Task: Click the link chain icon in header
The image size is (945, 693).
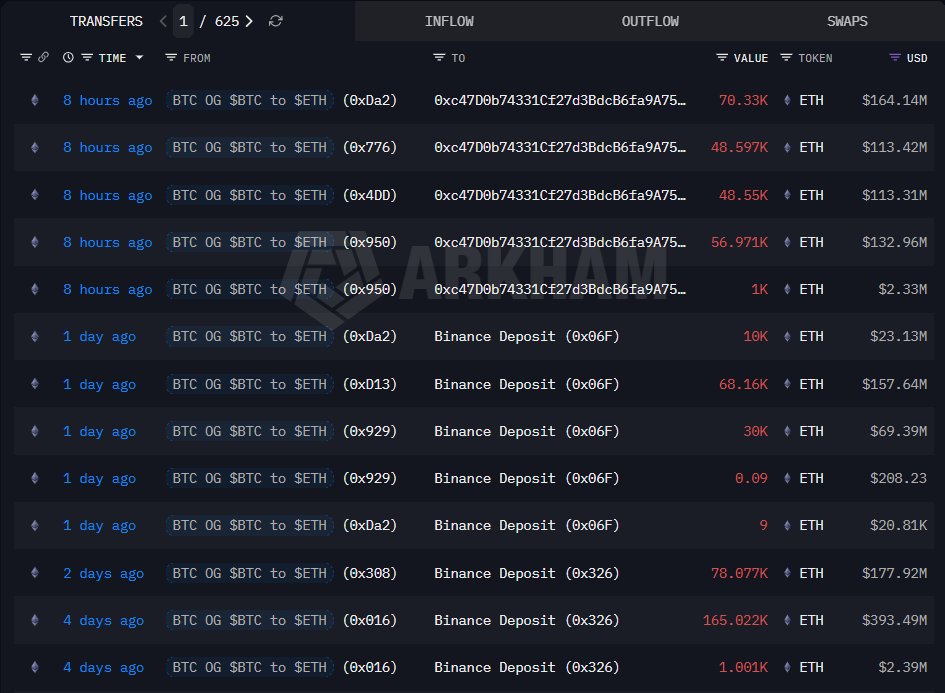Action: 43,57
